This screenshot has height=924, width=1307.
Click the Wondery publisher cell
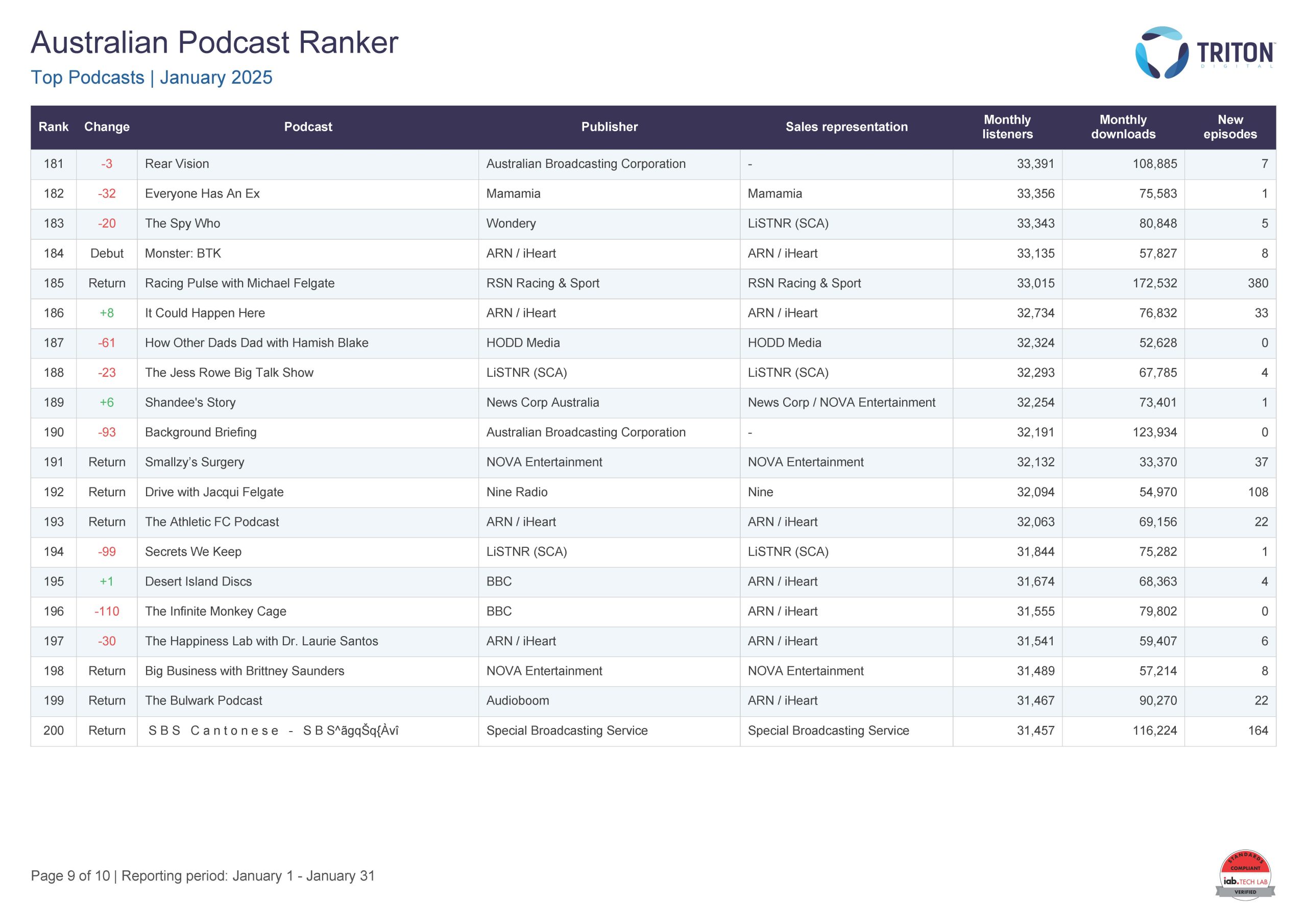pos(511,224)
